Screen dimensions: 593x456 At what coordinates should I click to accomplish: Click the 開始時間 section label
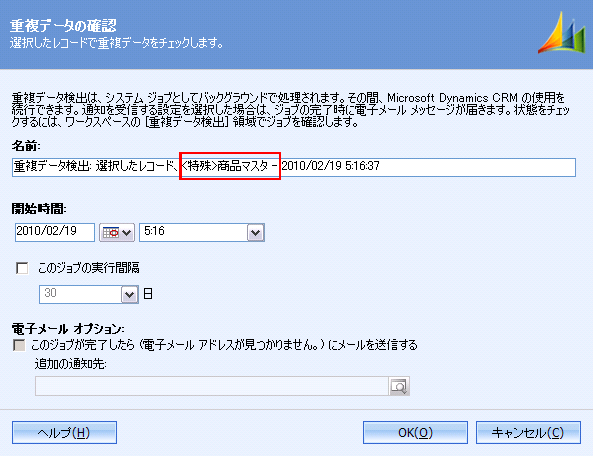pyautogui.click(x=39, y=208)
